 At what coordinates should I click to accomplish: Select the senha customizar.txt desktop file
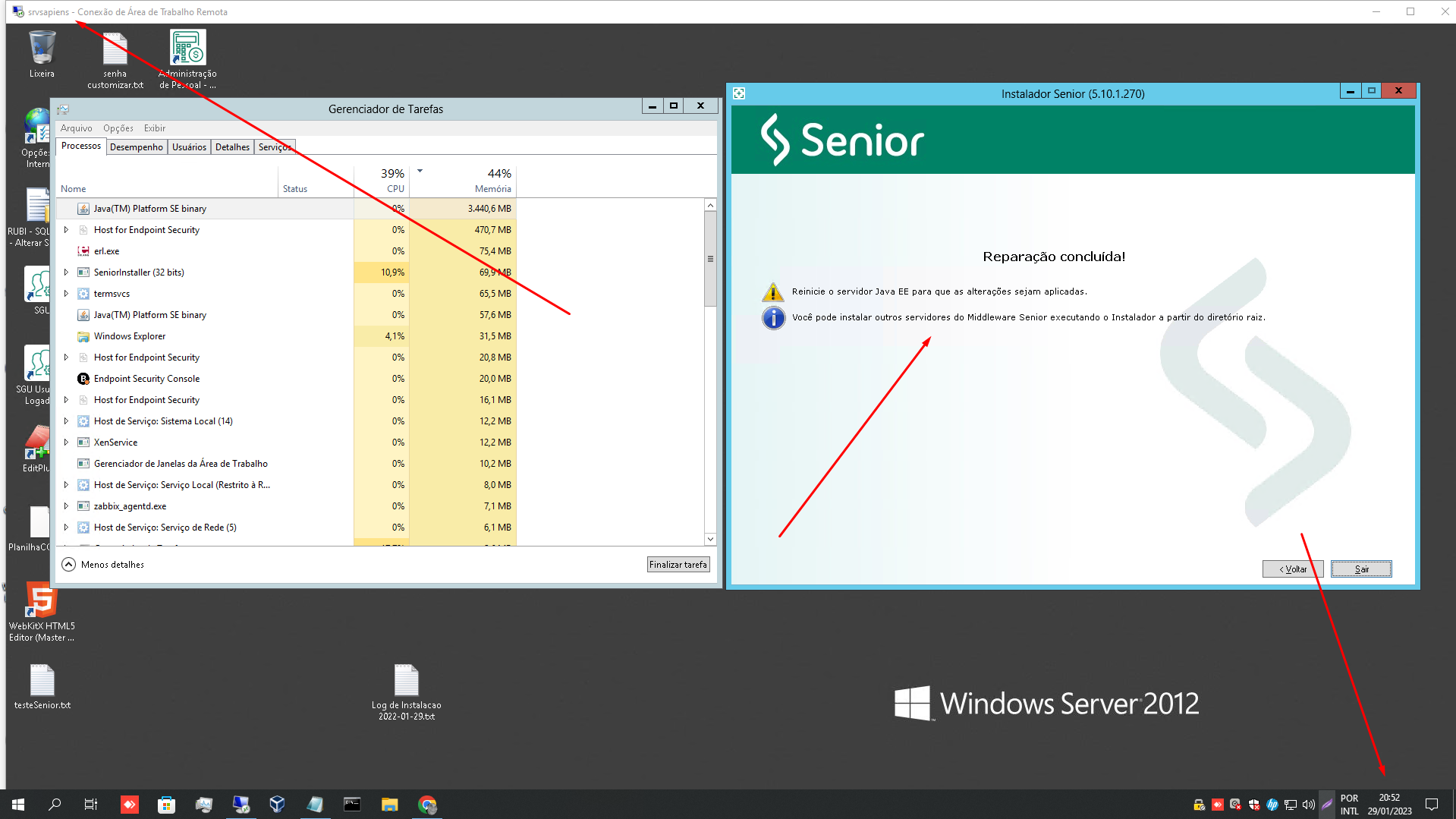click(115, 60)
